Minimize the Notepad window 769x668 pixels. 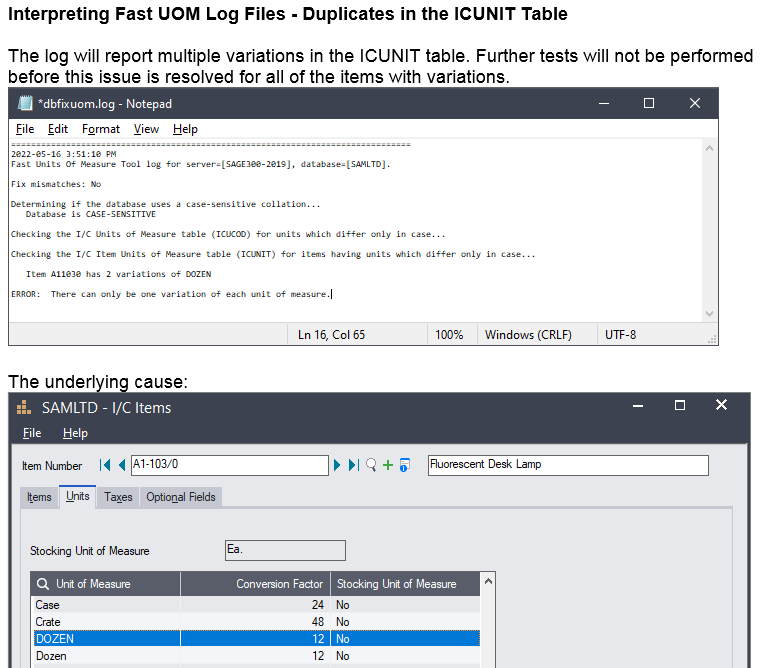coord(604,103)
